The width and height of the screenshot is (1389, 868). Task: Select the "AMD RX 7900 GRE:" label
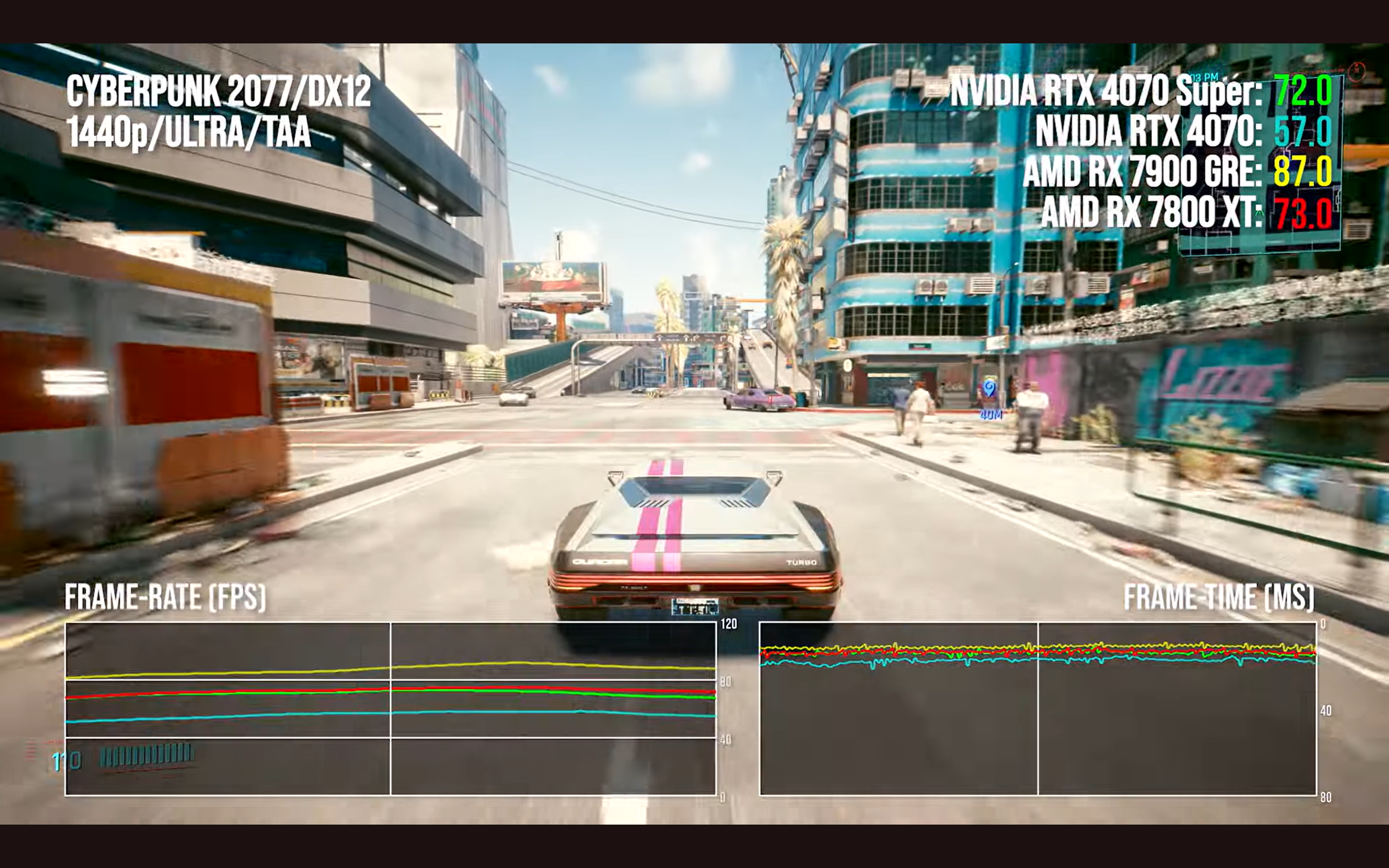pos(1142,172)
